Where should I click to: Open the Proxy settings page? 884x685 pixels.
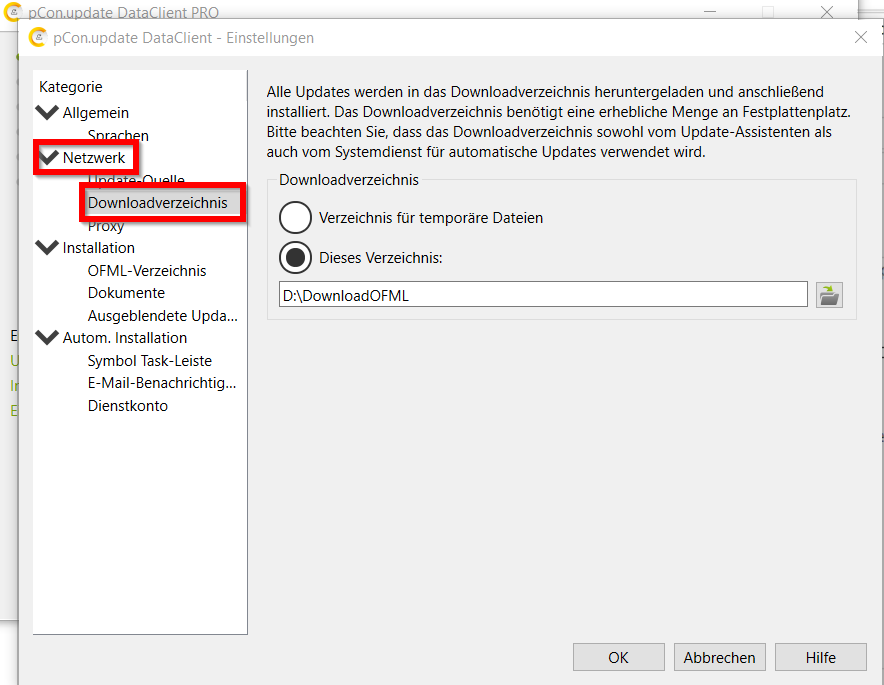(x=106, y=226)
